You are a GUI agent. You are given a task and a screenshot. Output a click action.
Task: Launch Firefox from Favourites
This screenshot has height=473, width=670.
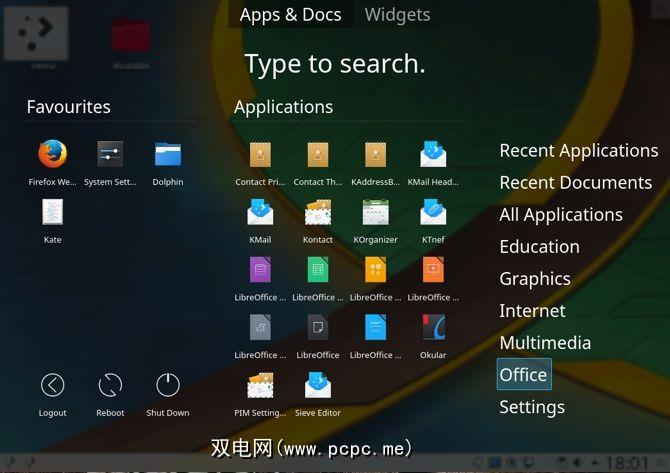tap(52, 155)
